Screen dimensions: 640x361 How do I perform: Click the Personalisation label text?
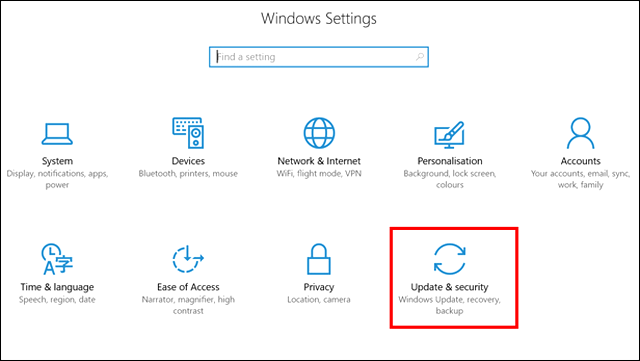pyautogui.click(x=450, y=161)
